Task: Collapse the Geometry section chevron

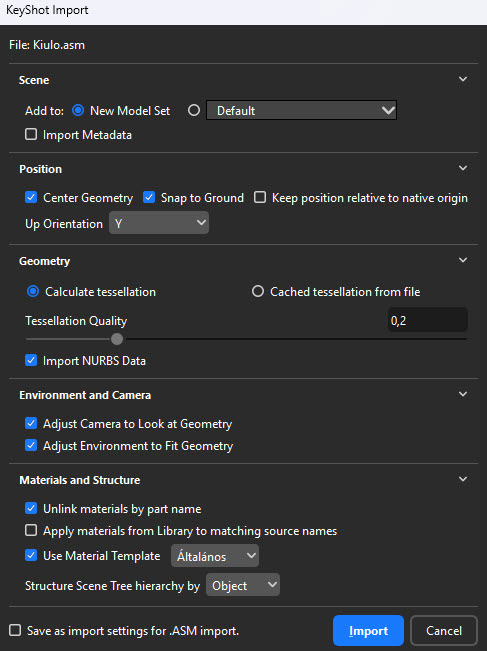Action: click(463, 260)
